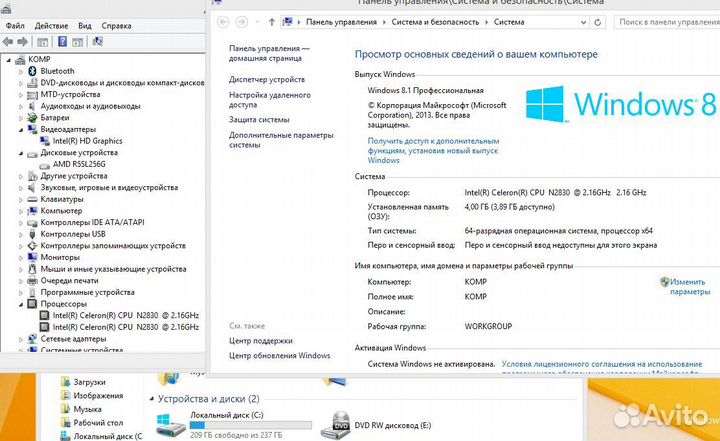Collapse the Дисковые устройства category
The image size is (720, 441).
[21, 153]
